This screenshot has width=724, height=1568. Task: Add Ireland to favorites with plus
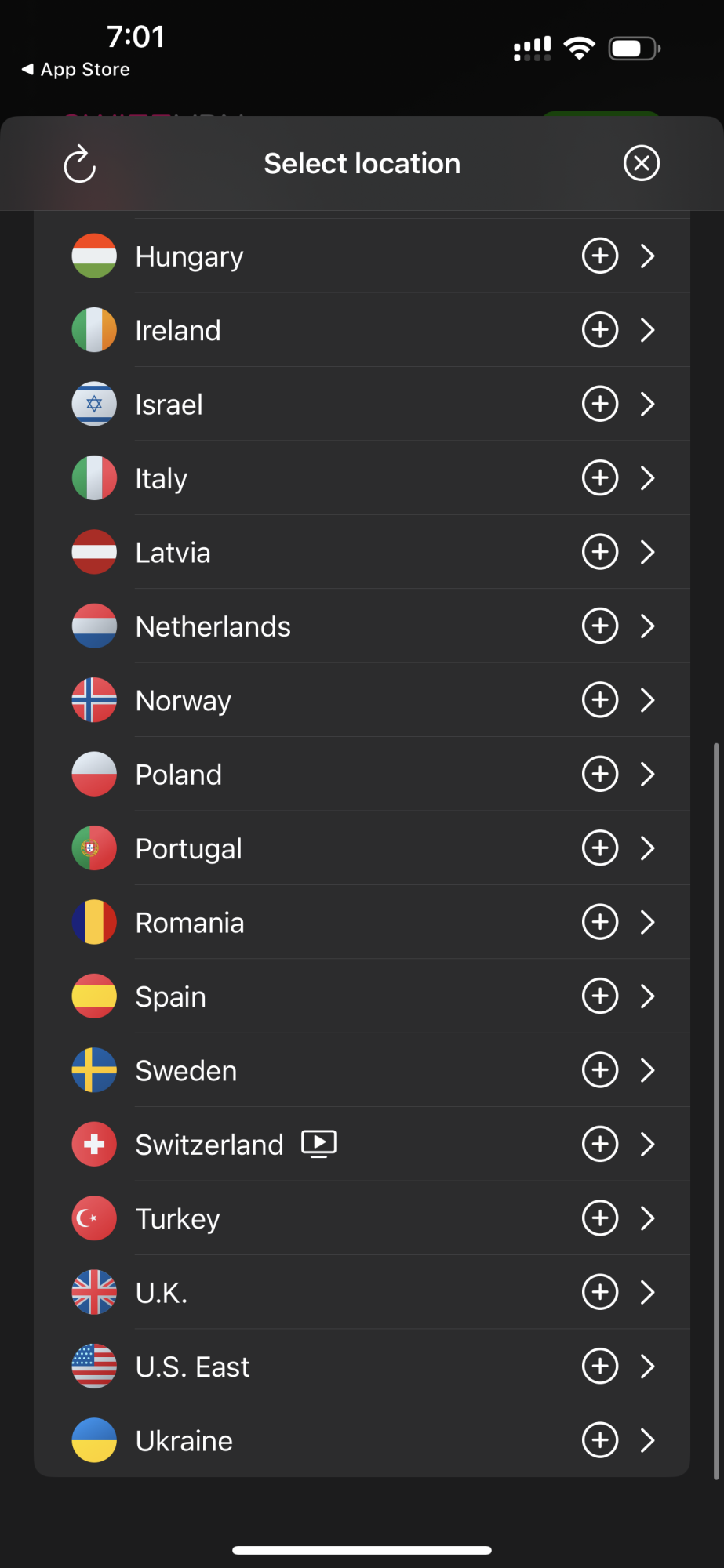[x=600, y=330]
